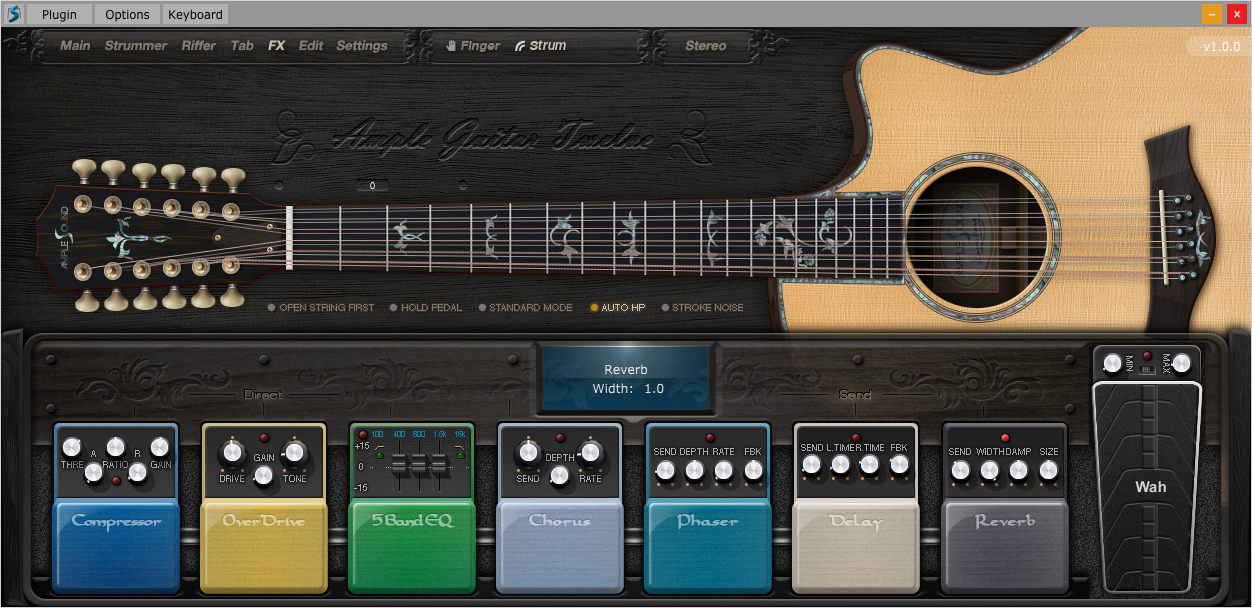Click the lit Reverb LED indicator
Viewport: 1252px width, 608px height.
[1004, 438]
